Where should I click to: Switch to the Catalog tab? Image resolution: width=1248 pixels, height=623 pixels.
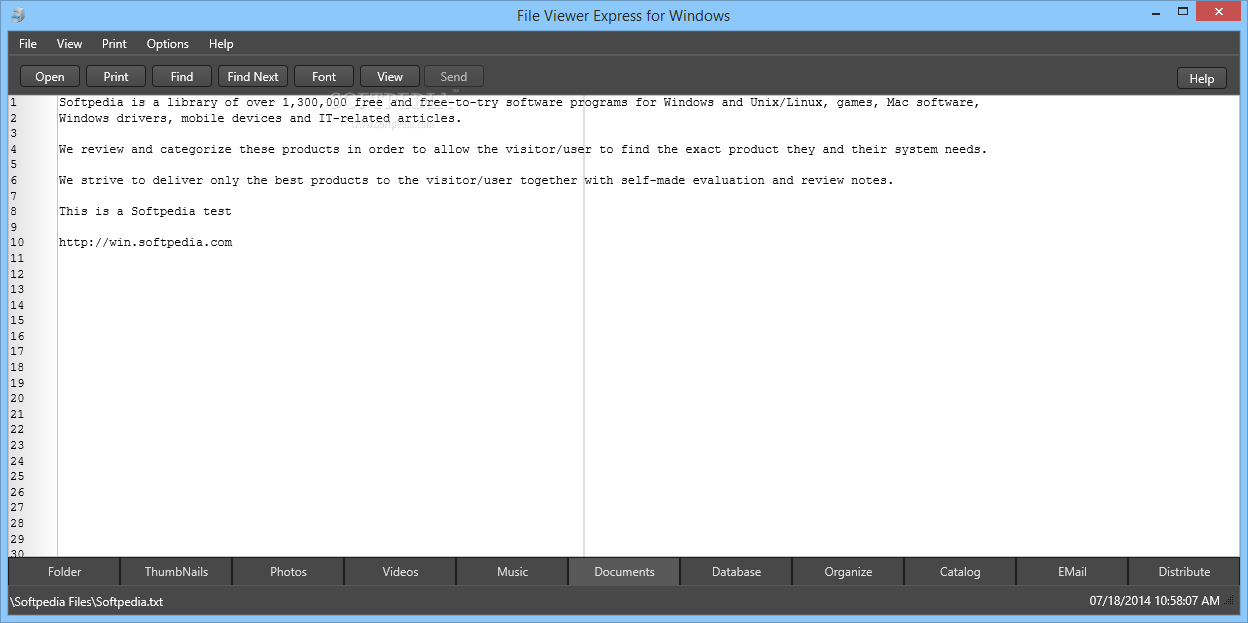click(x=961, y=572)
